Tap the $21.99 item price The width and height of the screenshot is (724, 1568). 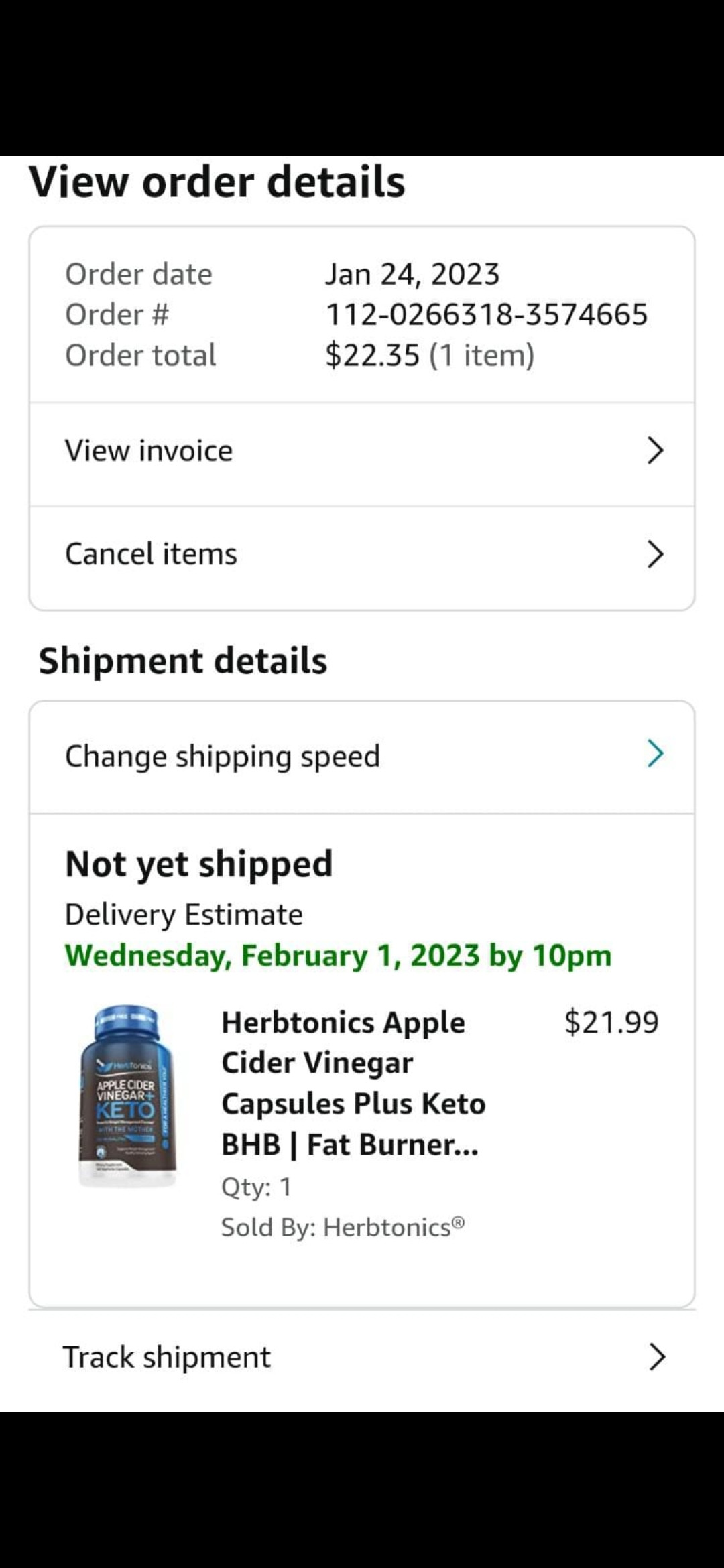coord(611,1023)
